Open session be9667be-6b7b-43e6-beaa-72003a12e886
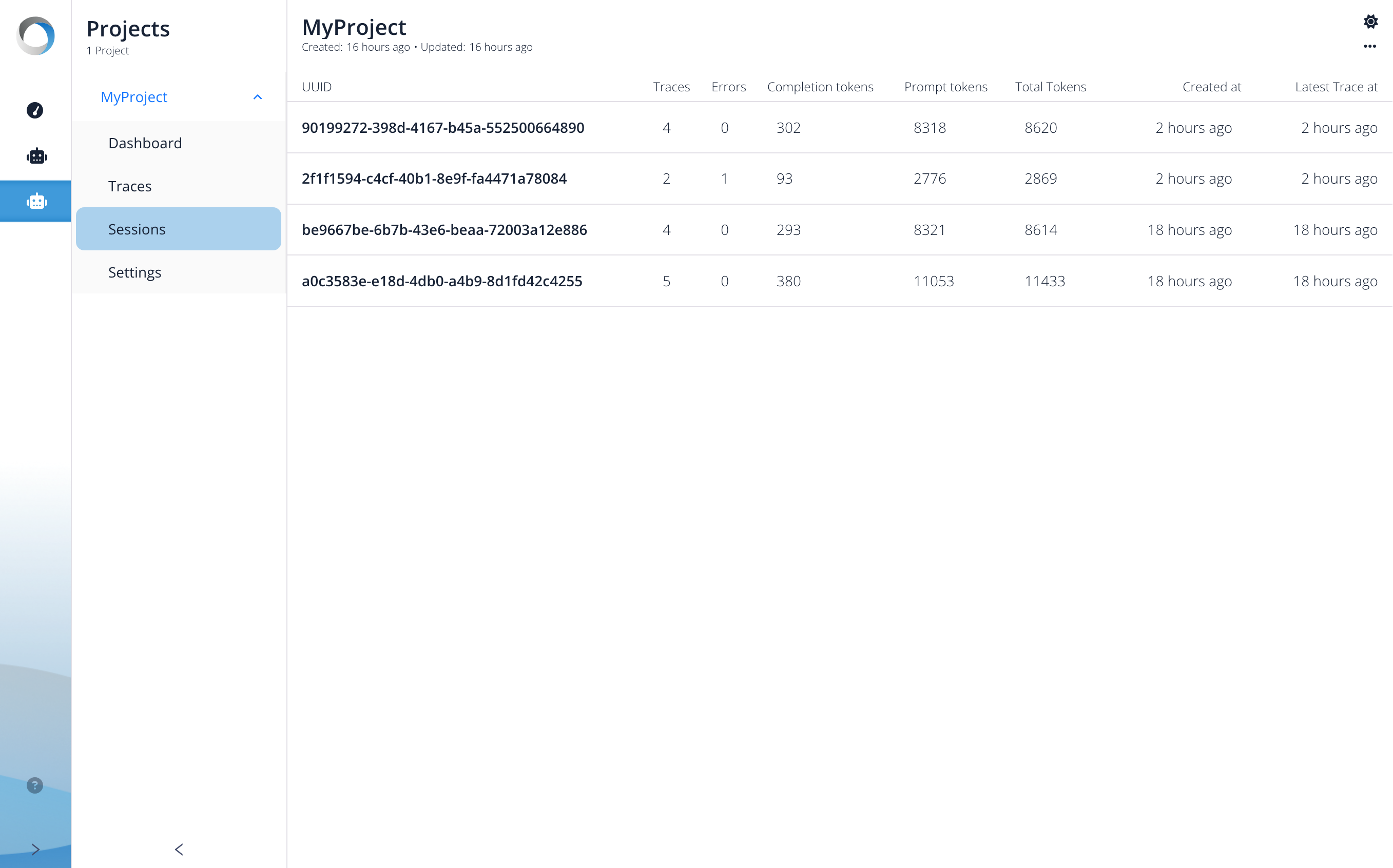 tap(444, 230)
